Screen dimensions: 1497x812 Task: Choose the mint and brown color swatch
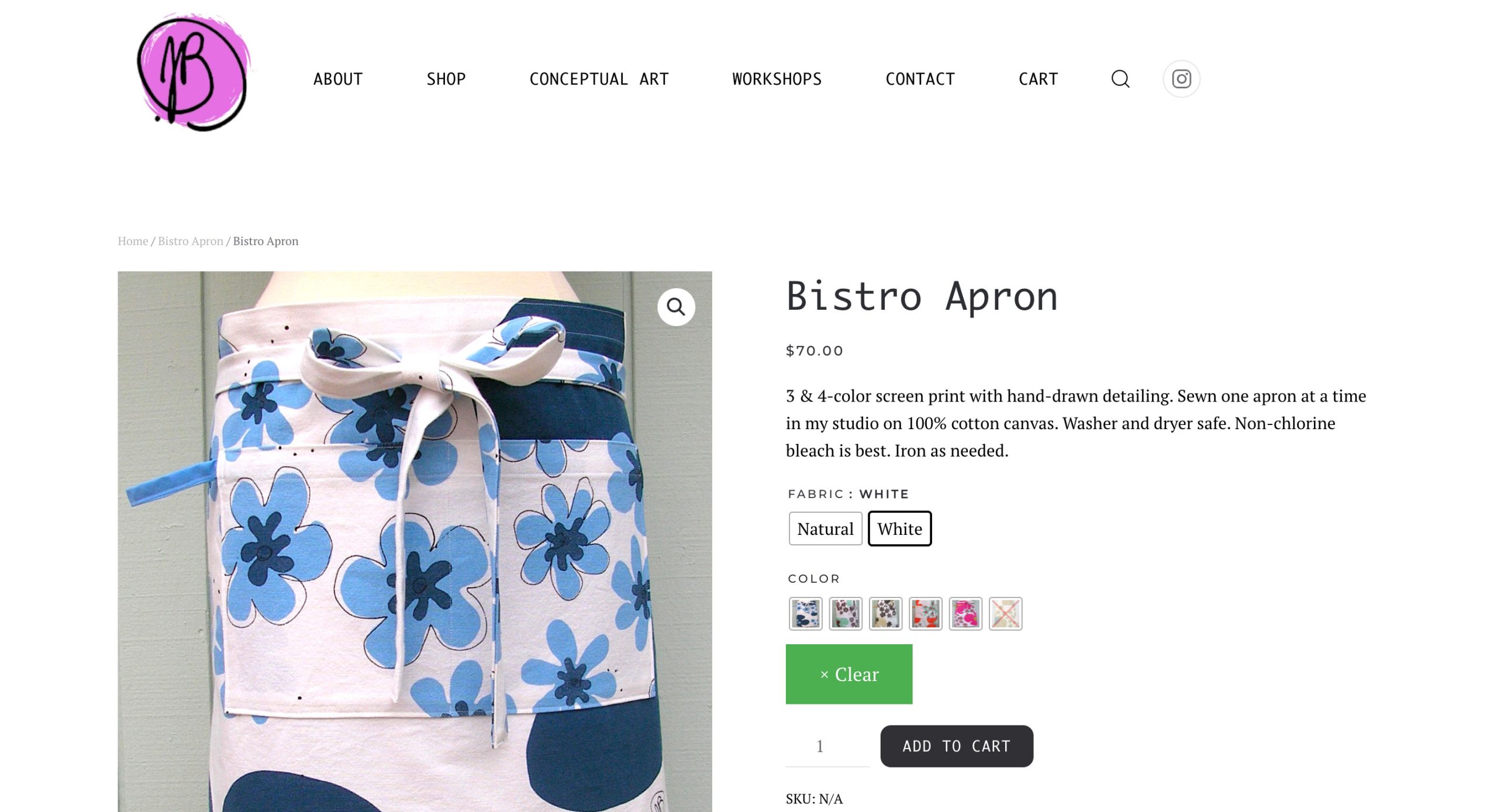(x=846, y=614)
